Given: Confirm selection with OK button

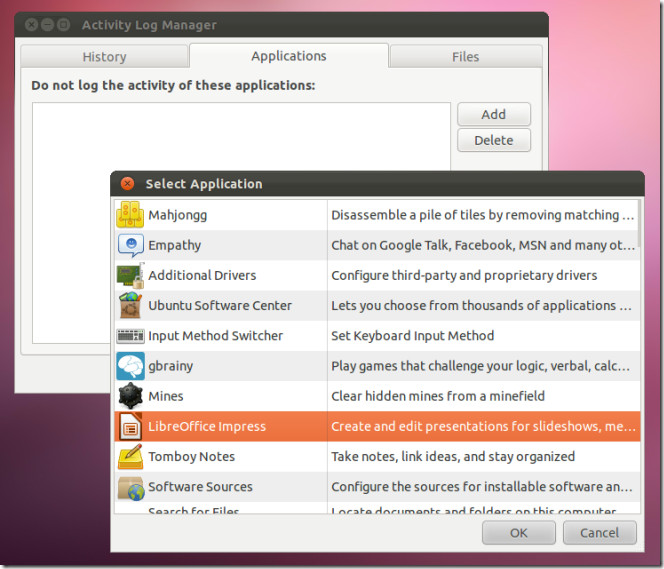Looking at the screenshot, I should (519, 533).
